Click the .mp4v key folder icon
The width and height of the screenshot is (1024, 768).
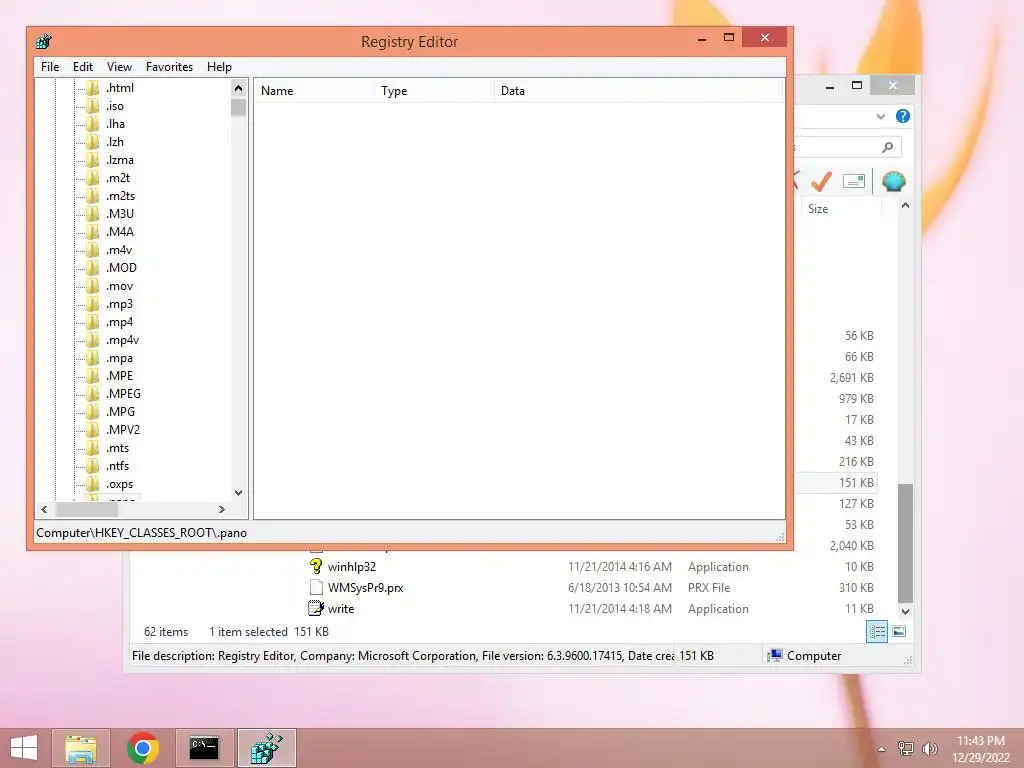93,340
